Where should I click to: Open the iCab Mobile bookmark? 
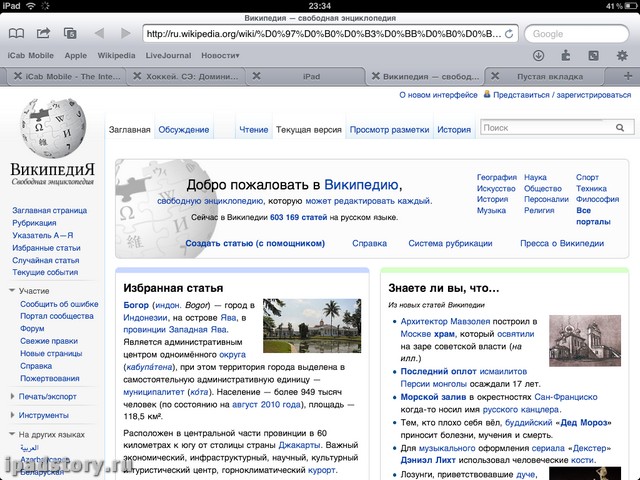coord(30,56)
